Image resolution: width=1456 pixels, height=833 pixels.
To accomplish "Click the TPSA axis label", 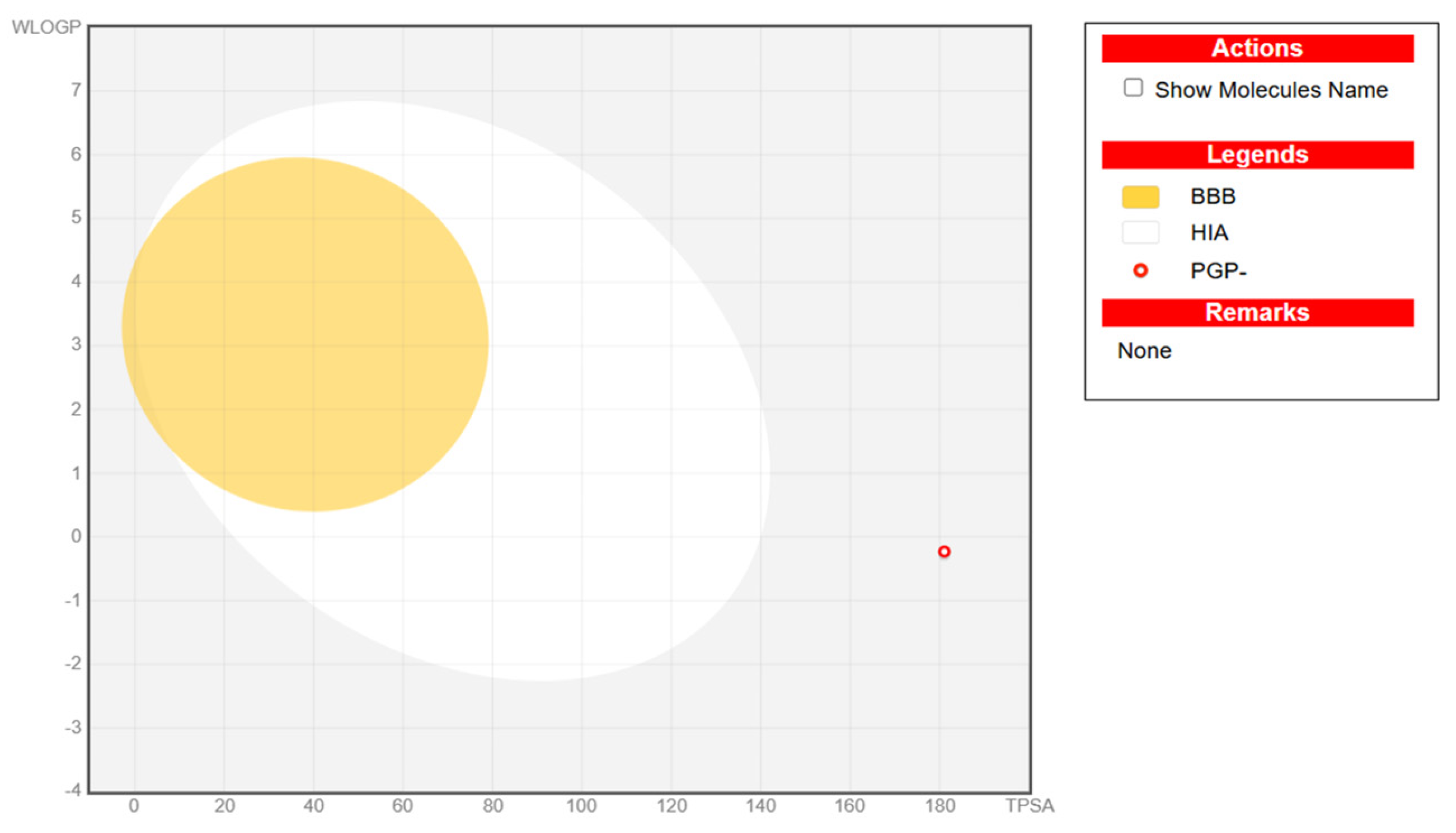I will [1030, 806].
